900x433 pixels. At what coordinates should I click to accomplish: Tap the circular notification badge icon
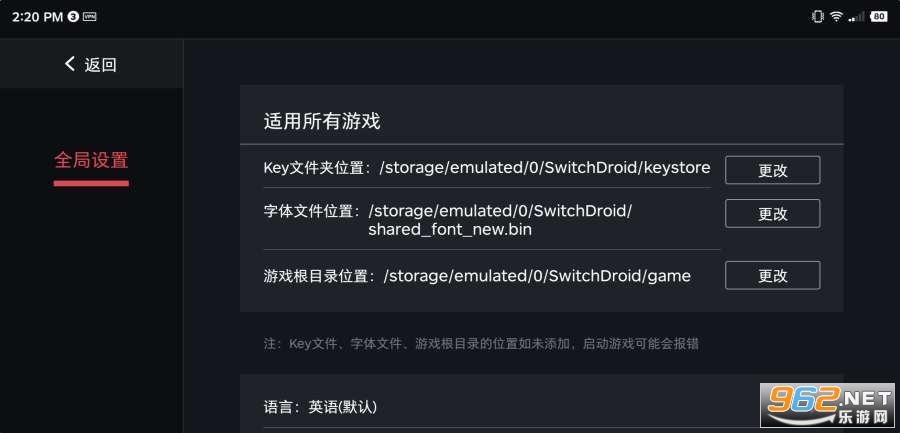click(73, 17)
